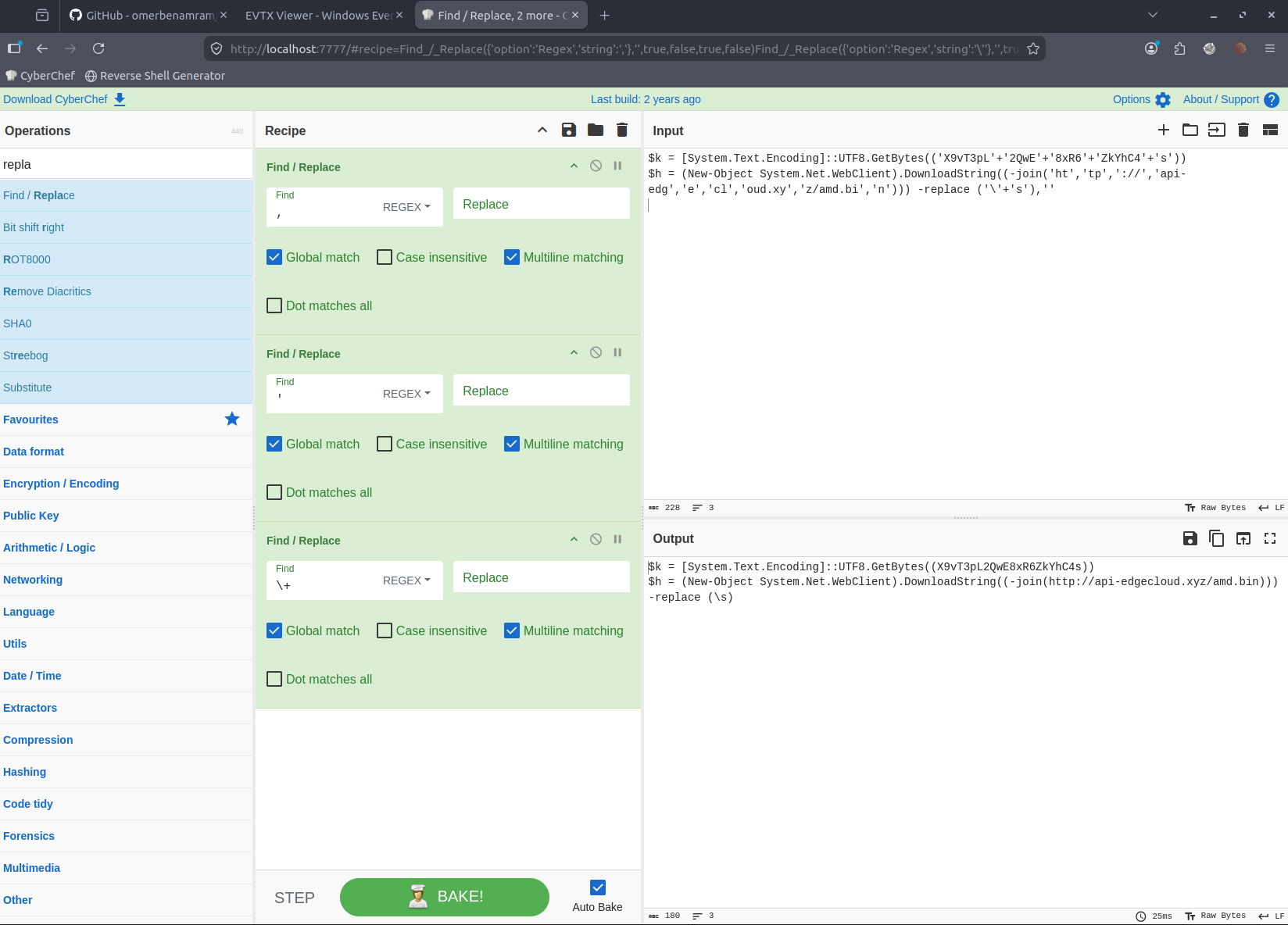
Task: Open About / Support help
Action: (1231, 99)
